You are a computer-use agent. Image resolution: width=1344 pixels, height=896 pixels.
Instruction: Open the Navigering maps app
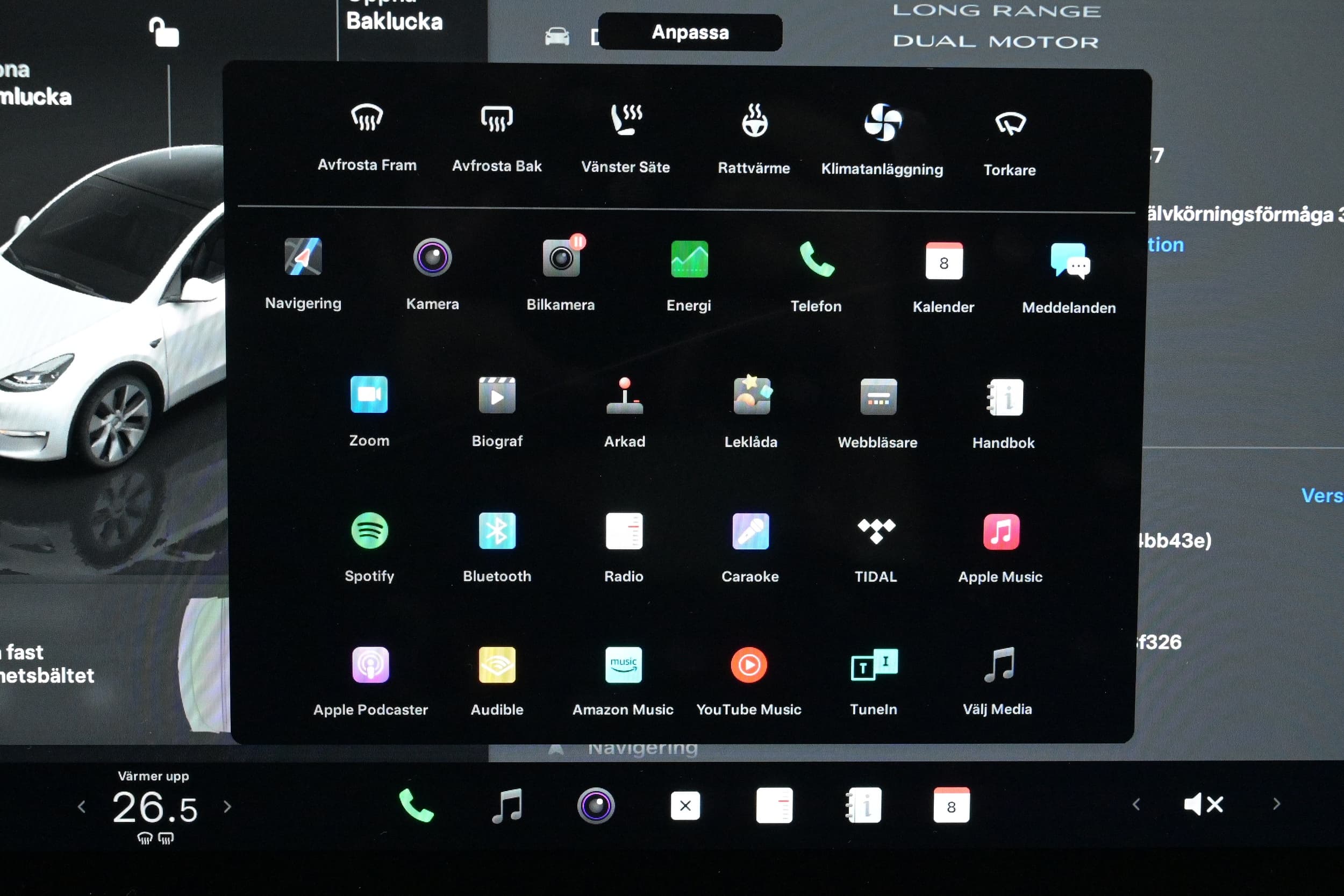click(x=303, y=257)
